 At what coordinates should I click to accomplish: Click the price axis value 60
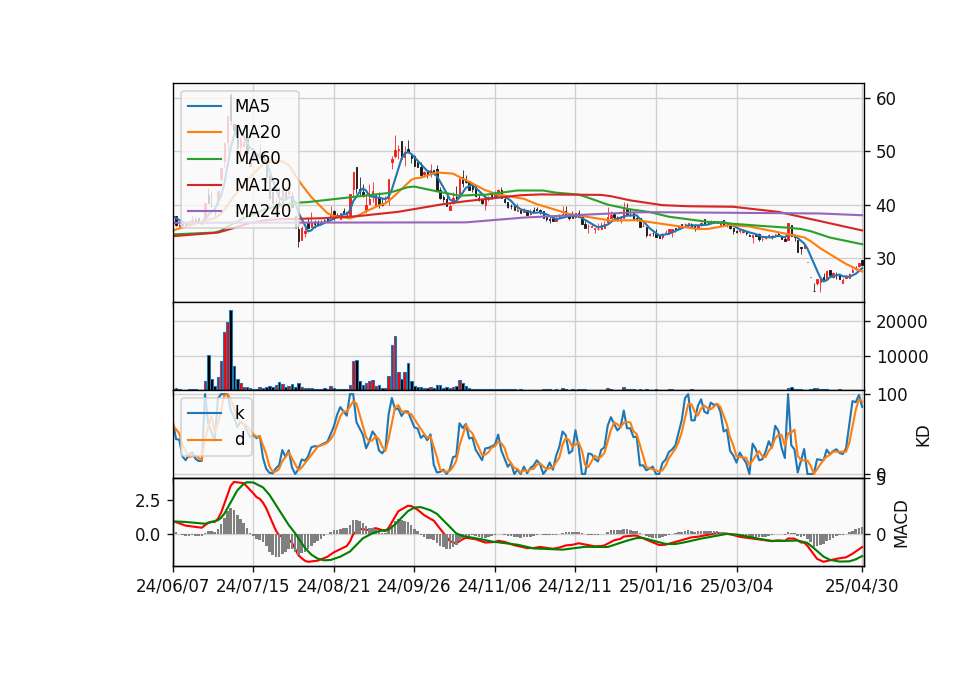tap(886, 99)
